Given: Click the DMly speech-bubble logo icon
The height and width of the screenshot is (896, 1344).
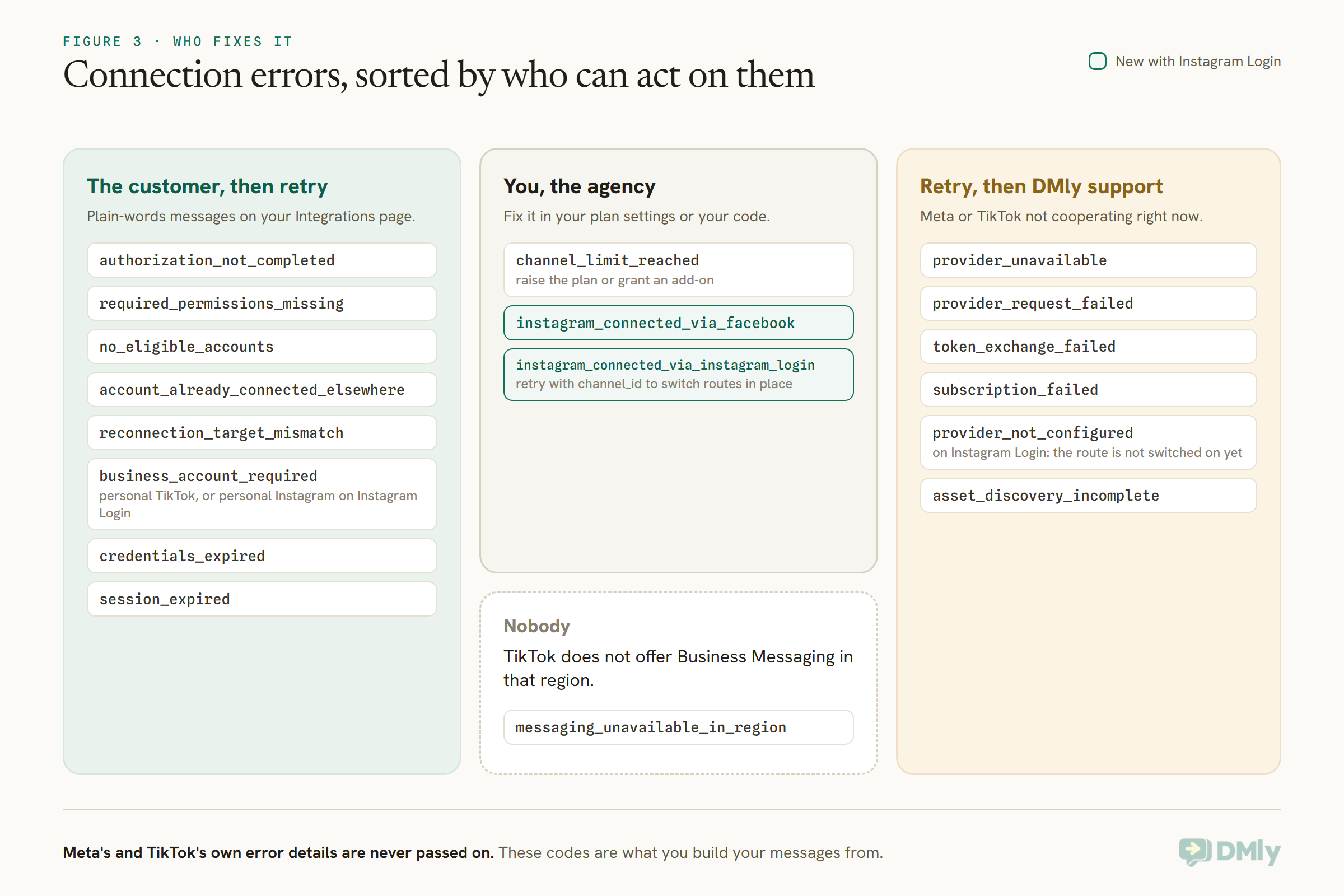Looking at the screenshot, I should click(x=1195, y=852).
